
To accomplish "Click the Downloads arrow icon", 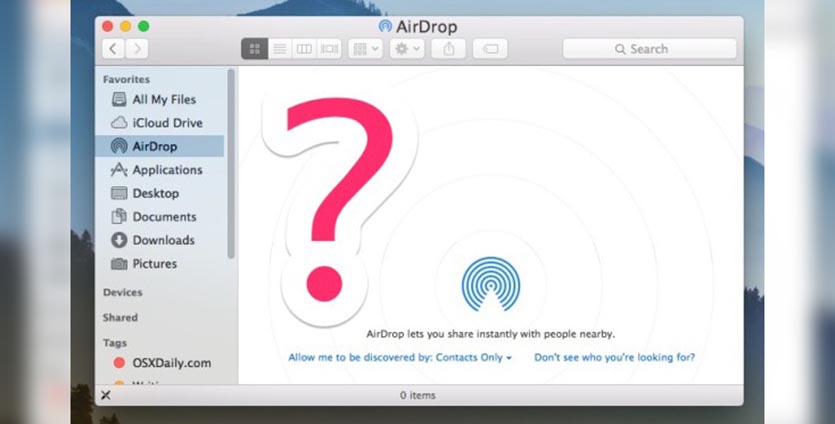I will (119, 240).
